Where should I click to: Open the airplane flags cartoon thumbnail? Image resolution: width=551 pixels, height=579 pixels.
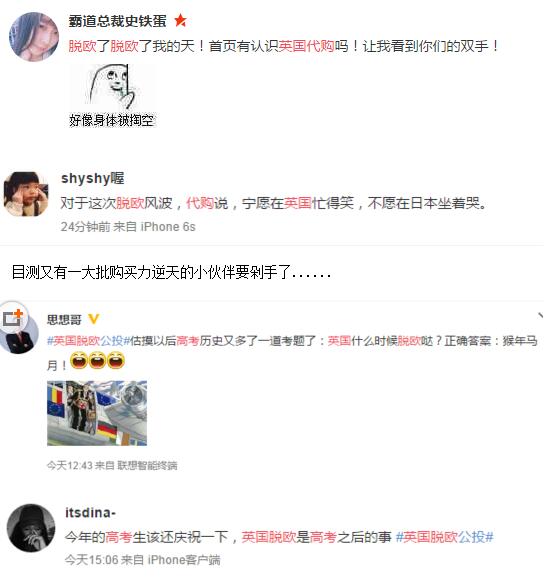(97, 413)
